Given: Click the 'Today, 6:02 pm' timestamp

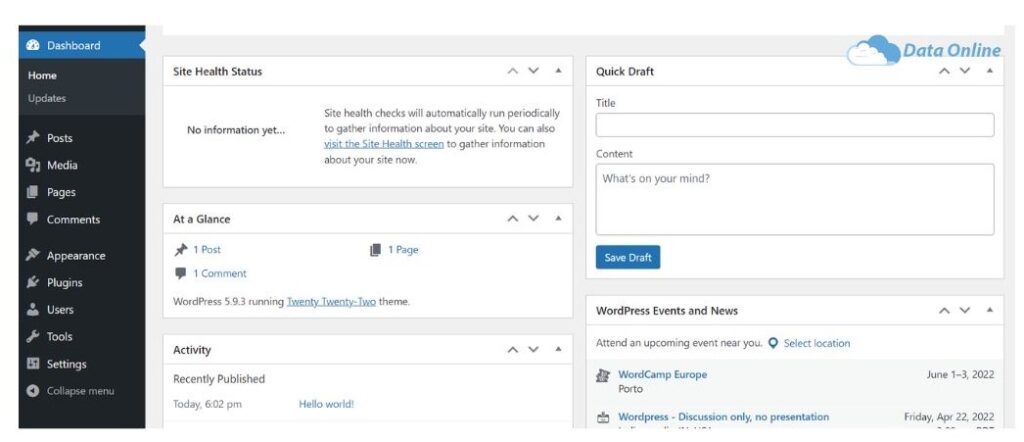Looking at the screenshot, I should [207, 404].
